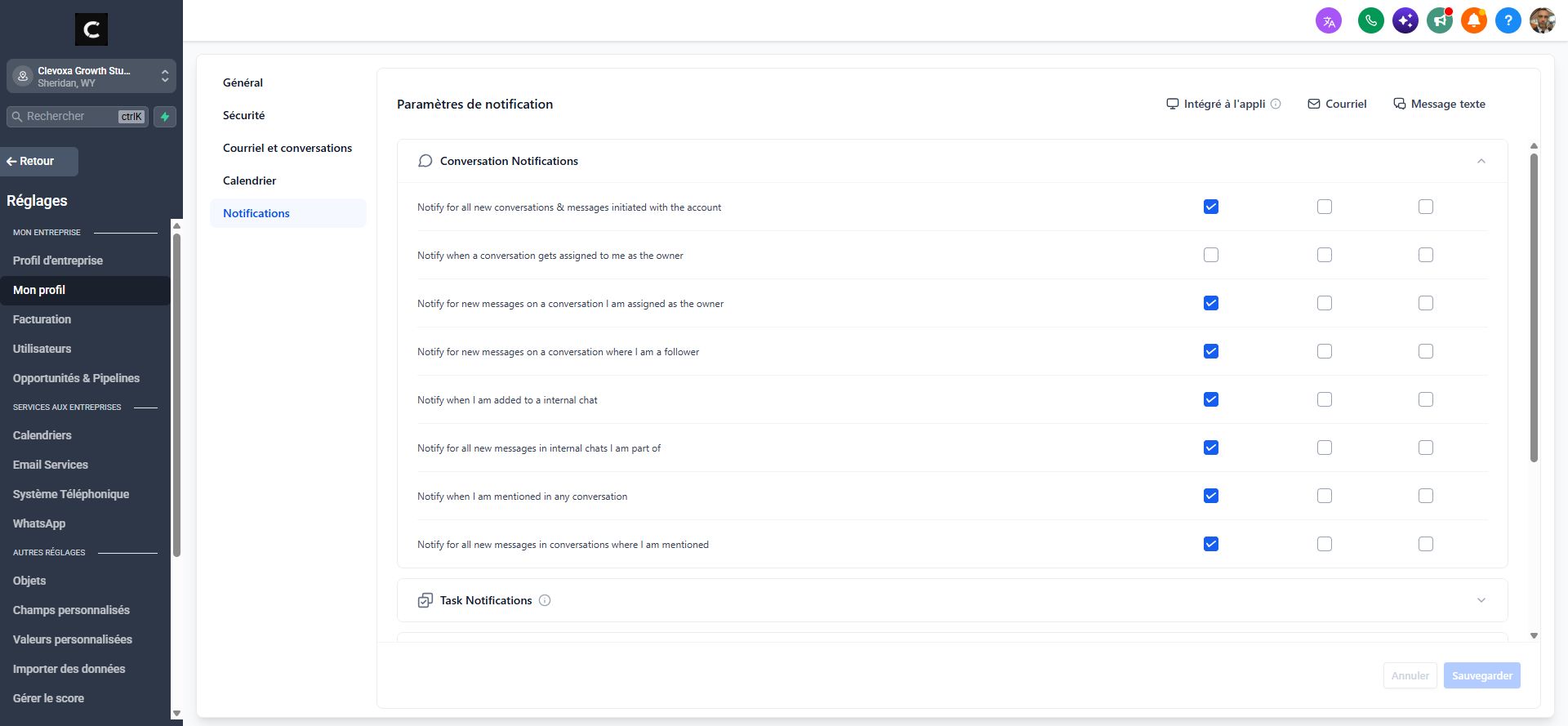Screen dimensions: 1568x726
Task: Click the Retour back button
Action: point(39,161)
